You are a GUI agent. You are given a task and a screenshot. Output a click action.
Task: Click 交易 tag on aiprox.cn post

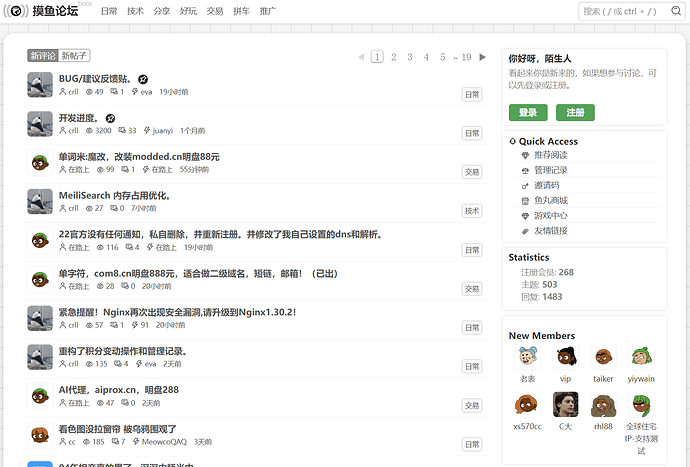[x=472, y=405]
